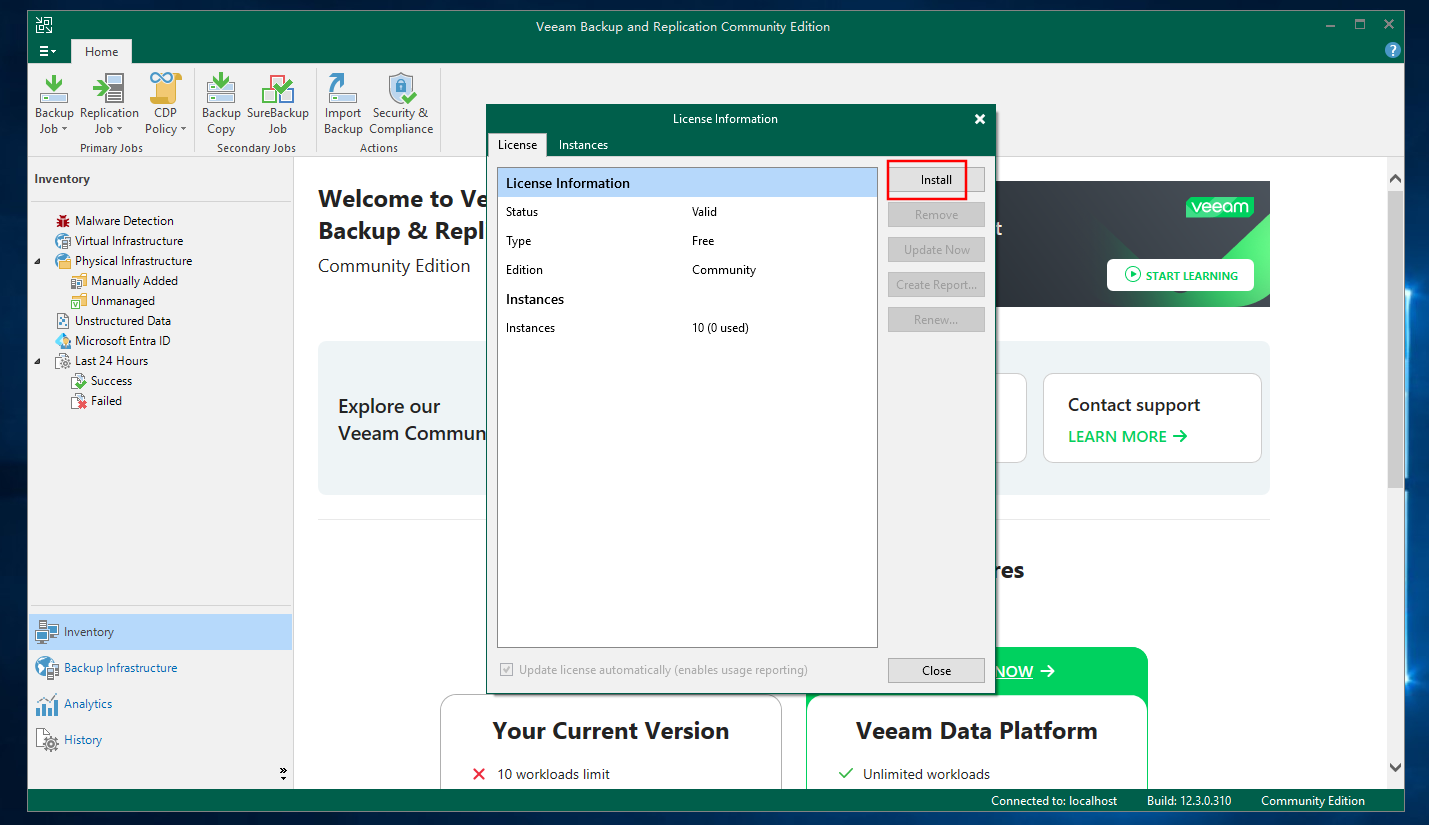The width and height of the screenshot is (1429, 825).
Task: Click Community Edition in status bar
Action: point(1313,801)
